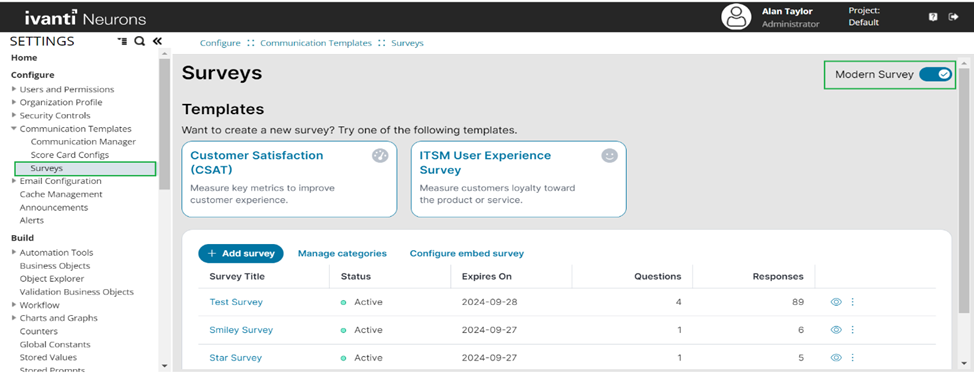Viewport: 974px width, 389px height.
Task: Click the 2024-09-28 expiry date cell
Action: (x=489, y=302)
